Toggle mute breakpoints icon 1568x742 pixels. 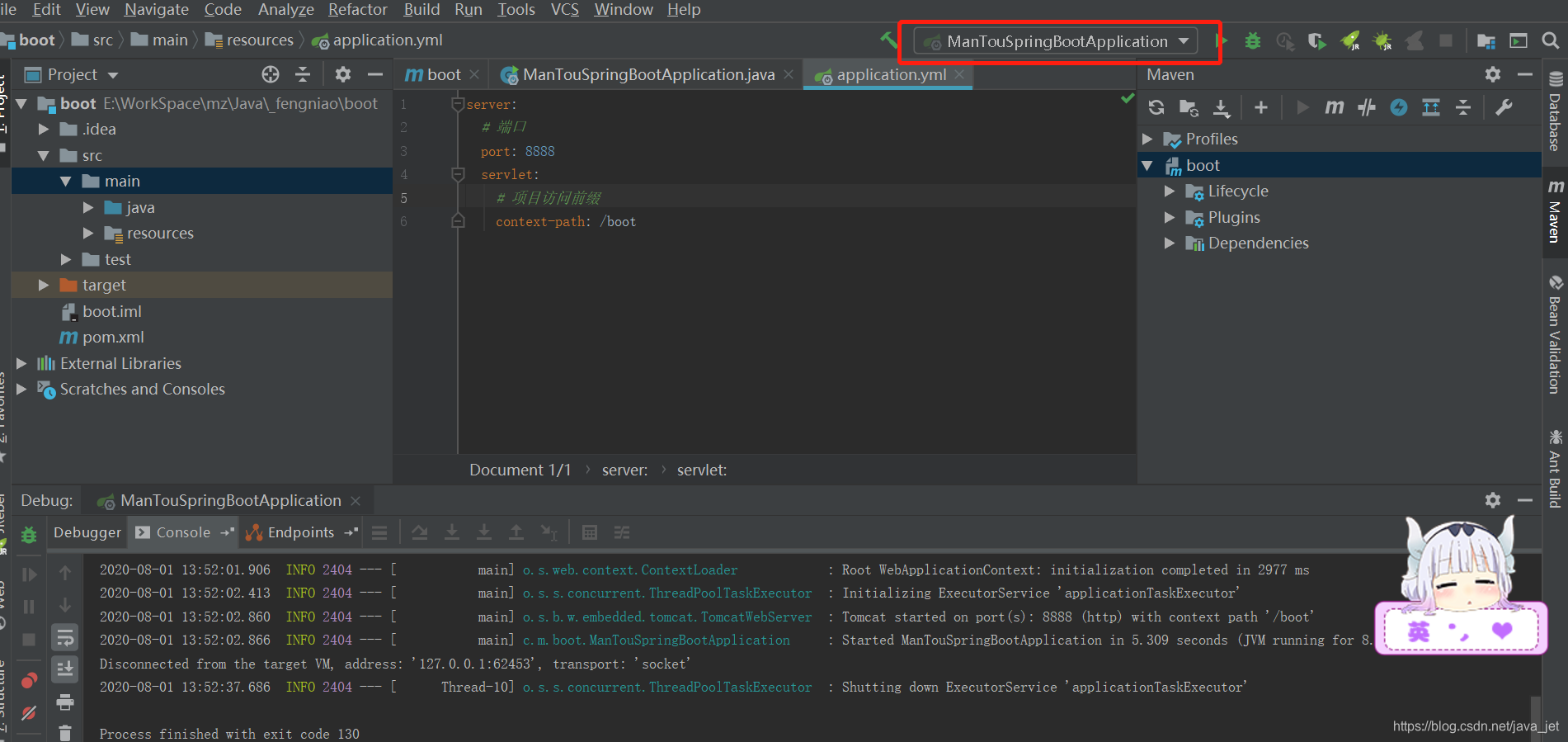coord(29,712)
